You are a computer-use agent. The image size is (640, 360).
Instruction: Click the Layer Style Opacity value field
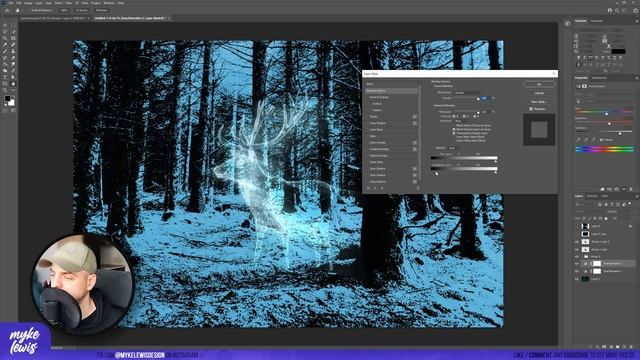(484, 98)
